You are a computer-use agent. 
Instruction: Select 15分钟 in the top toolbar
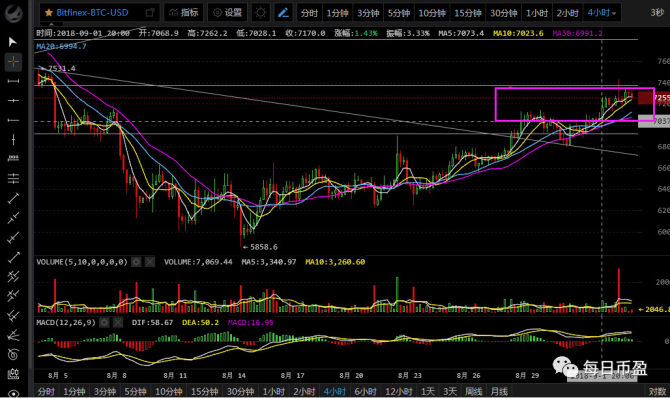pyautogui.click(x=467, y=13)
